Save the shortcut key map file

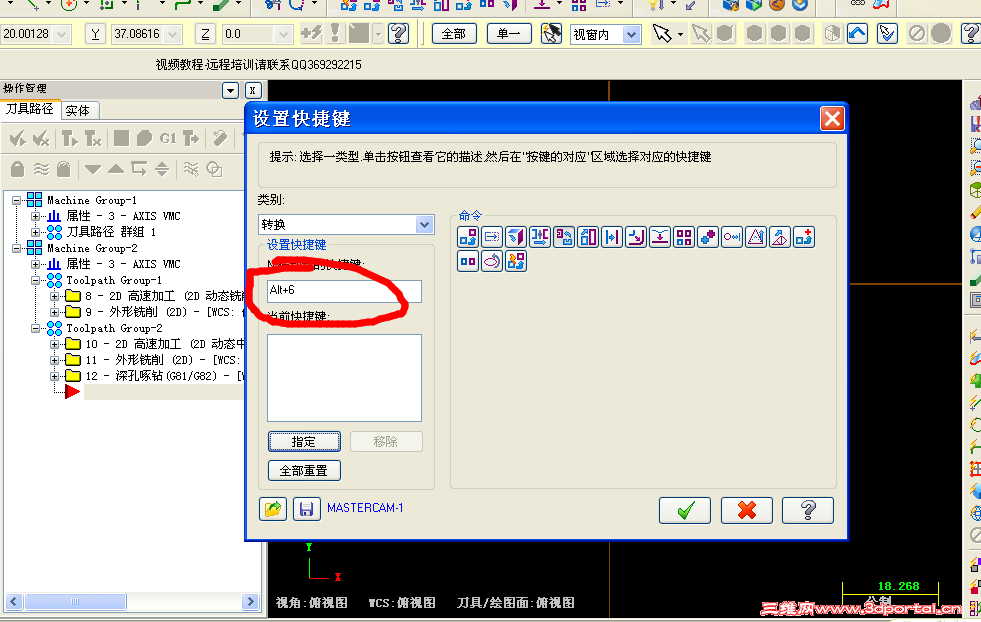(307, 509)
